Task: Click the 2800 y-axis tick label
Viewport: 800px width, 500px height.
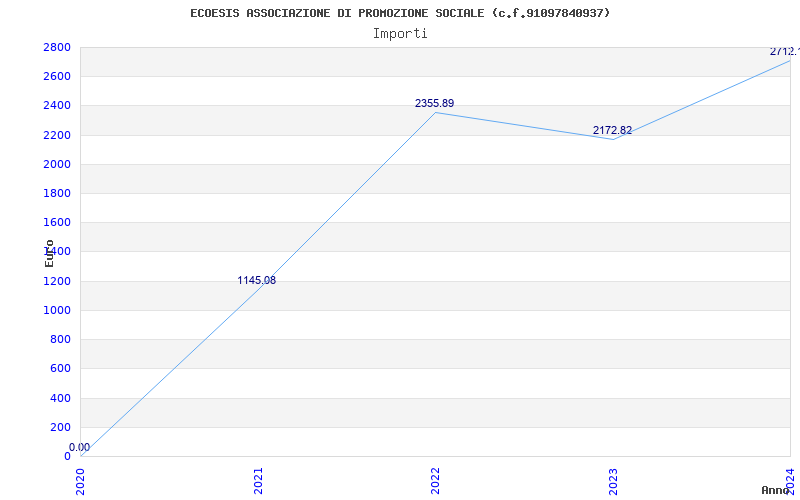Action: coord(57,47)
